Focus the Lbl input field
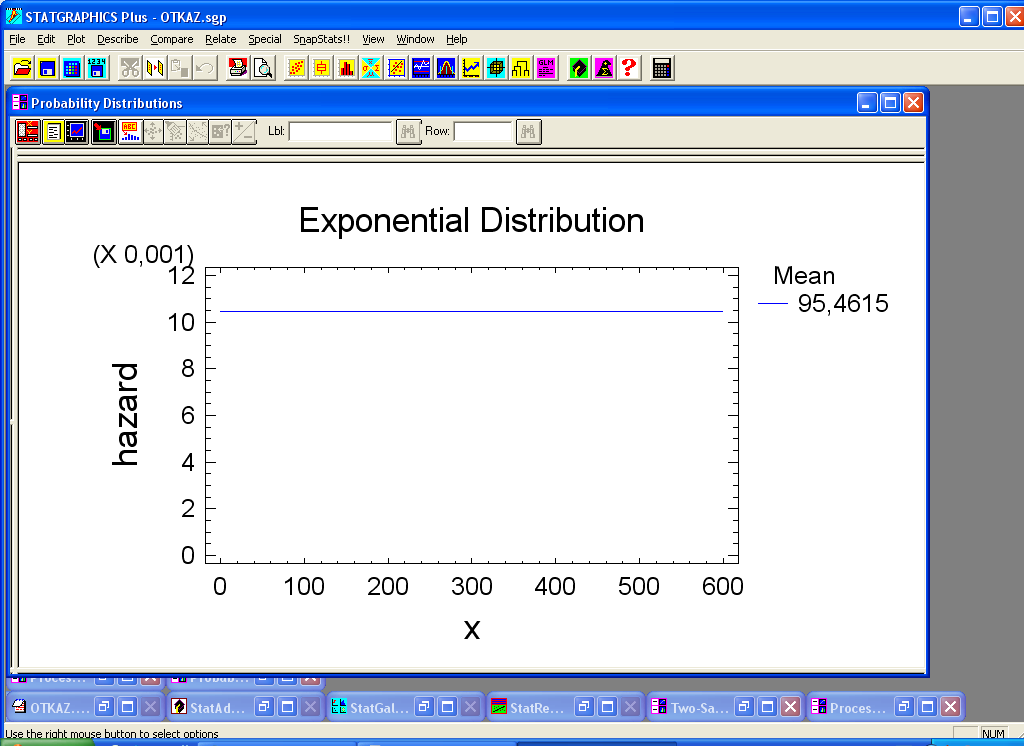Screen dimensions: 1024x746 click(340, 131)
